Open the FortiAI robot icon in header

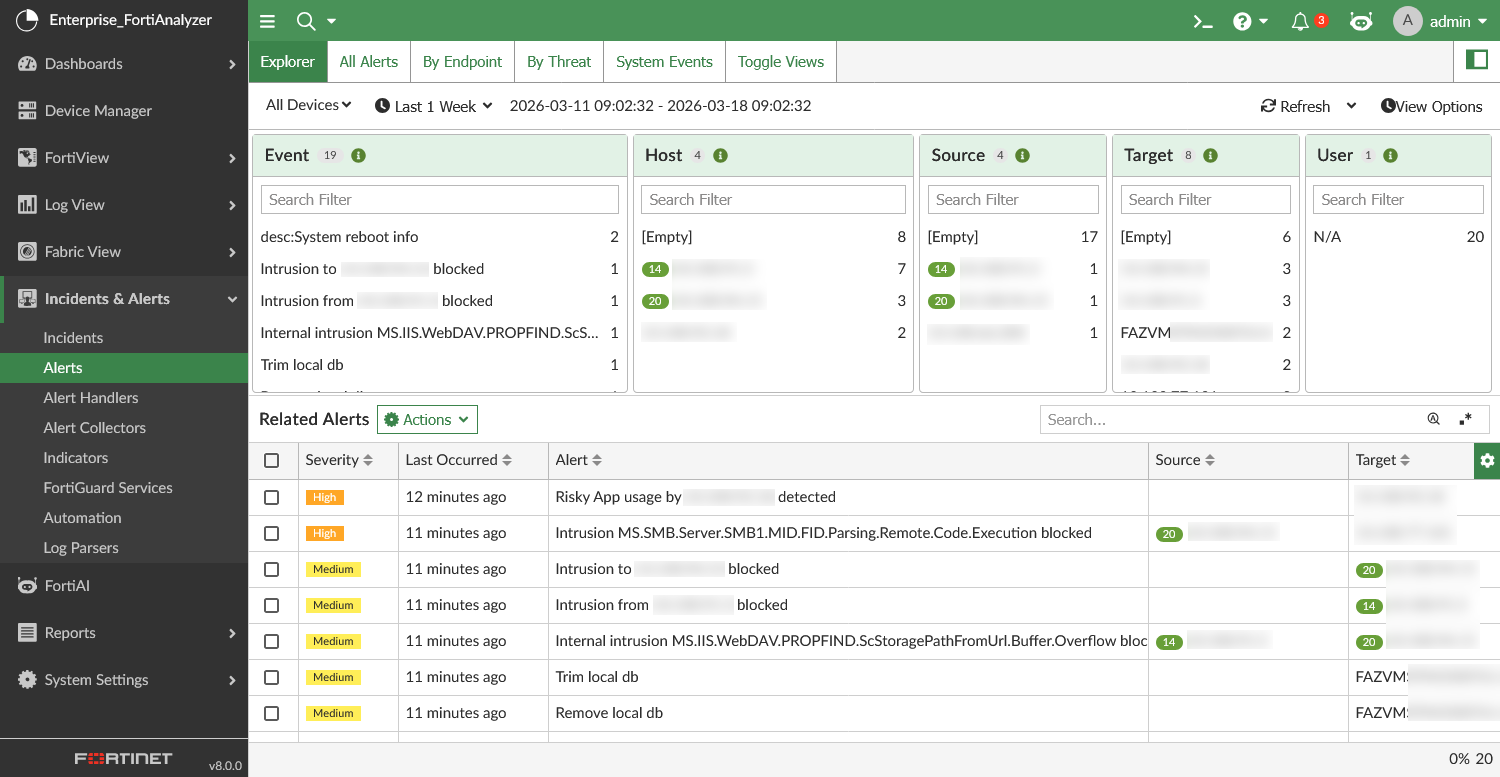tap(1360, 21)
